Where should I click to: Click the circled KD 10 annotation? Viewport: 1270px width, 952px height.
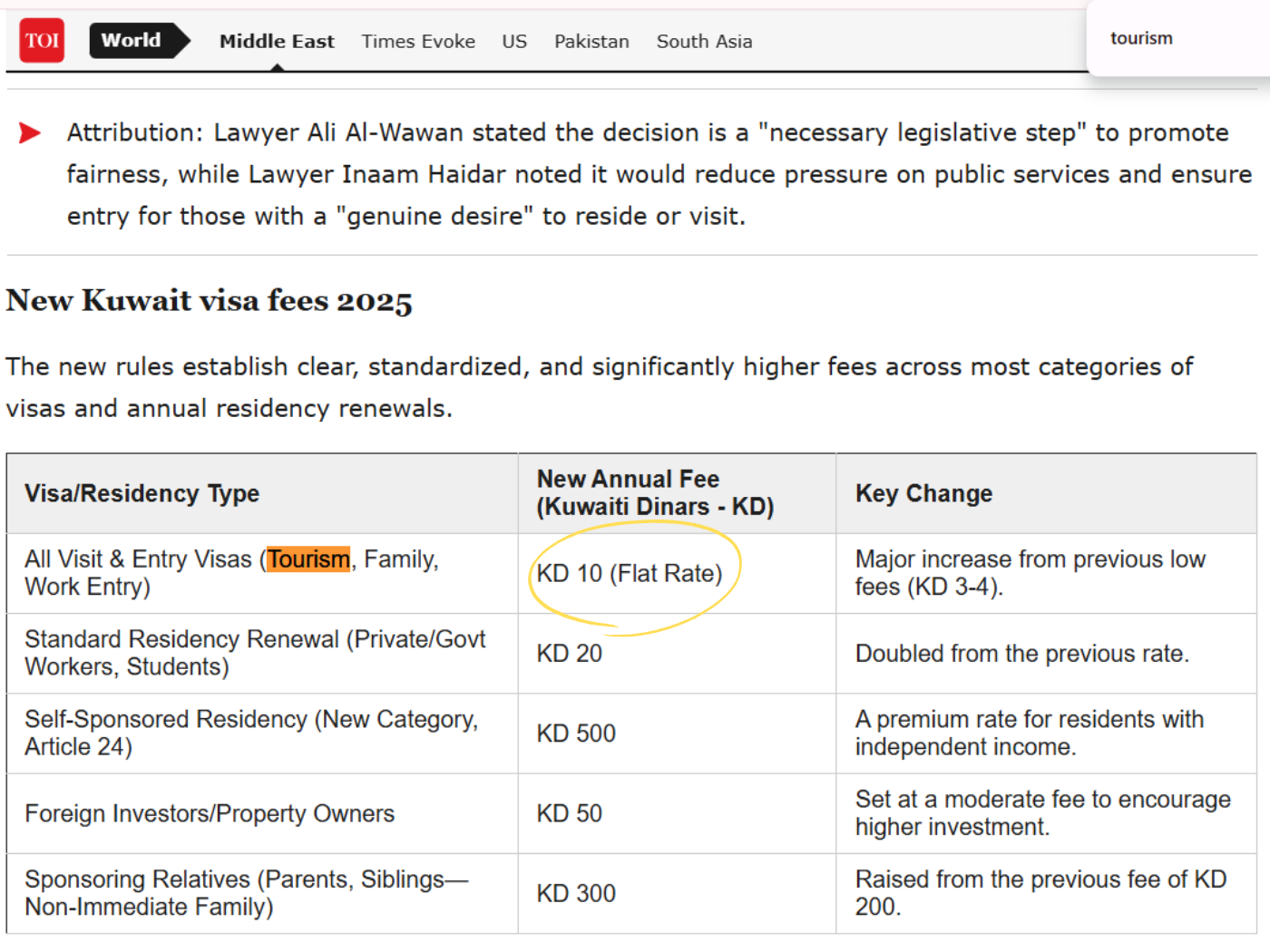click(632, 573)
